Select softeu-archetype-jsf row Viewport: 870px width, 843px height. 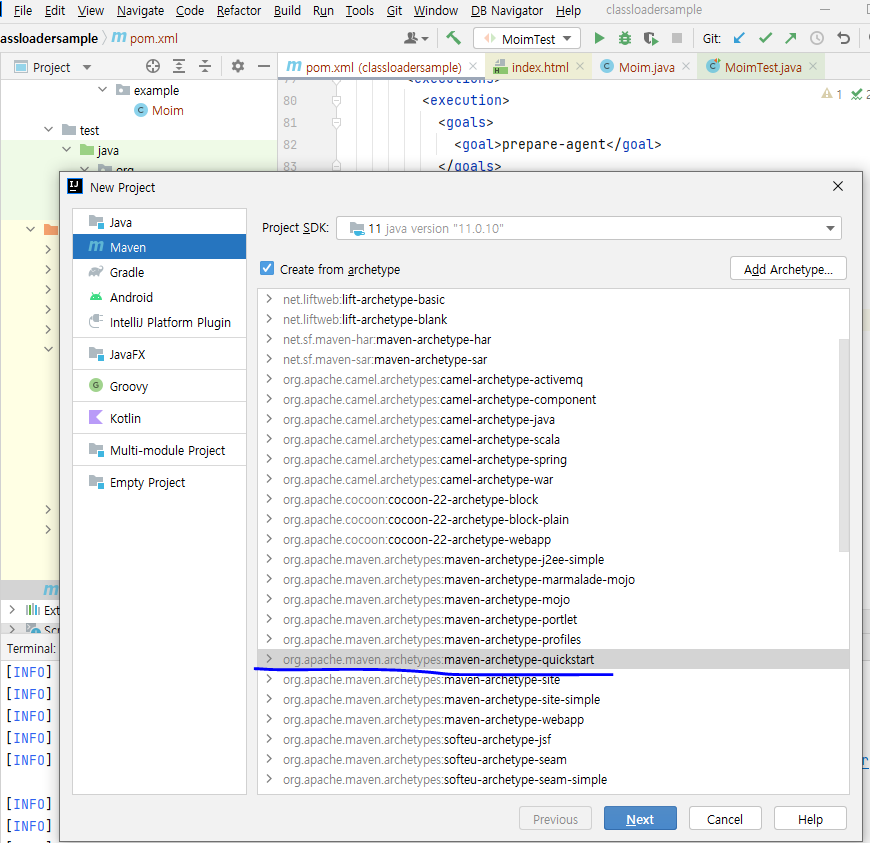(553, 739)
